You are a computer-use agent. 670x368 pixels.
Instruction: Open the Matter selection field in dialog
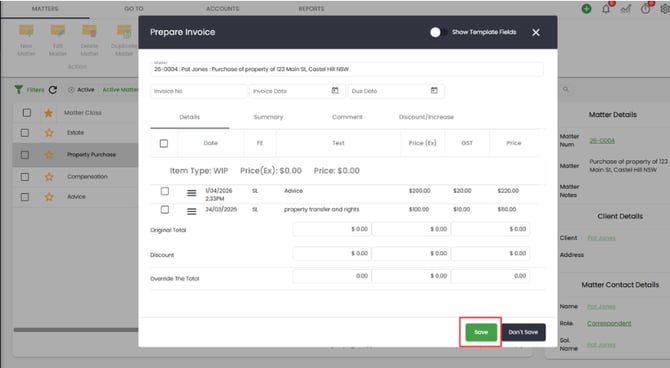pyautogui.click(x=347, y=68)
